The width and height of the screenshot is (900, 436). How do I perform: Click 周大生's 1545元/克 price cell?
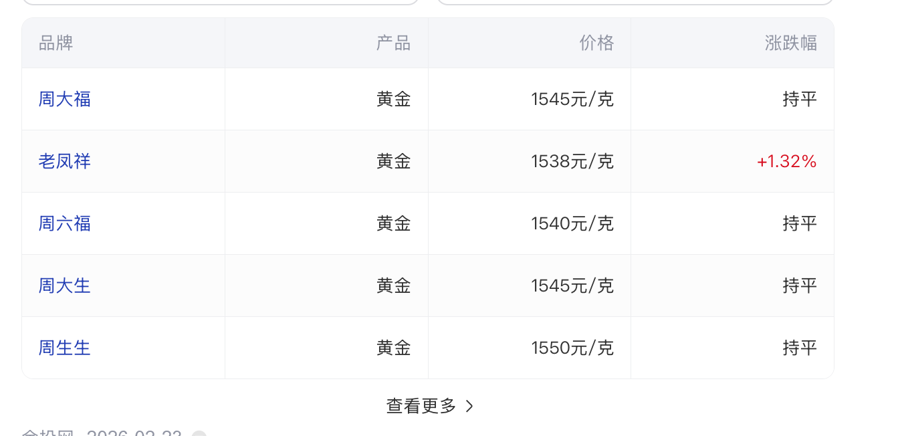(572, 285)
